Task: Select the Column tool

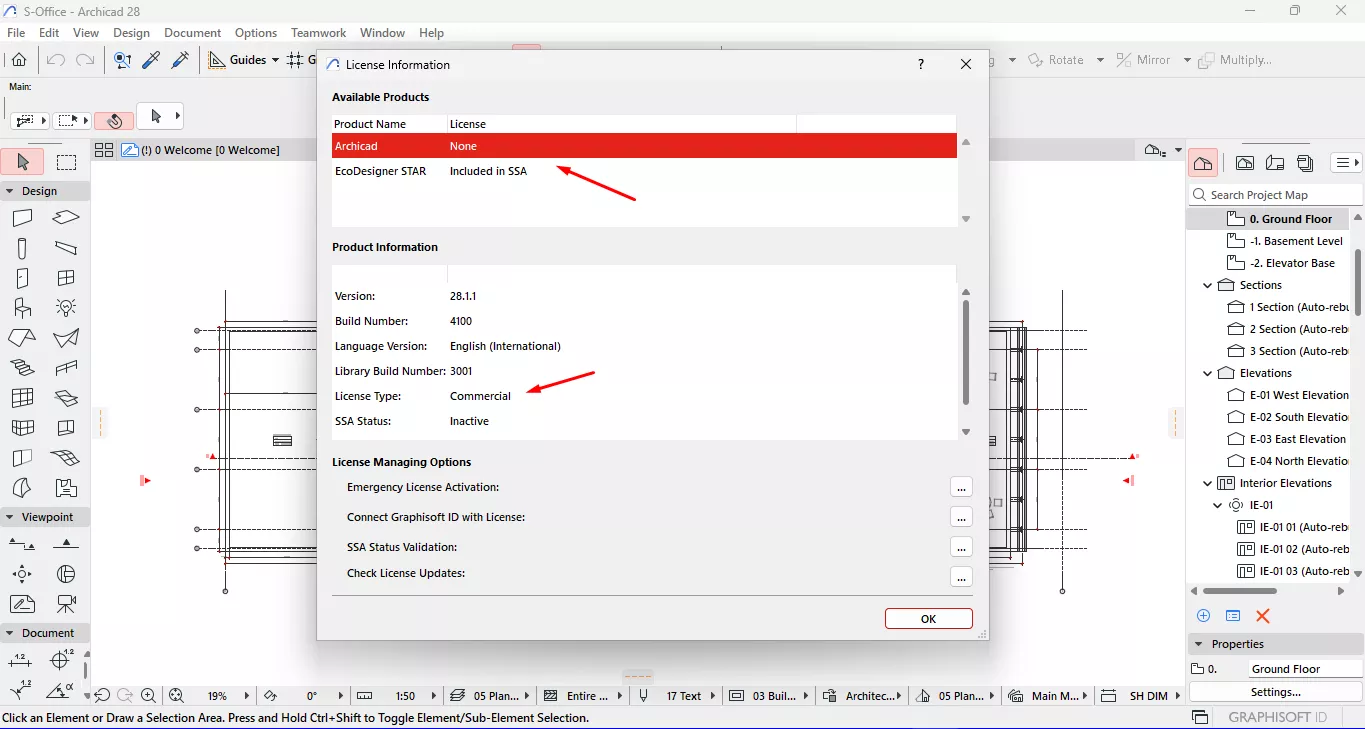Action: click(22, 248)
